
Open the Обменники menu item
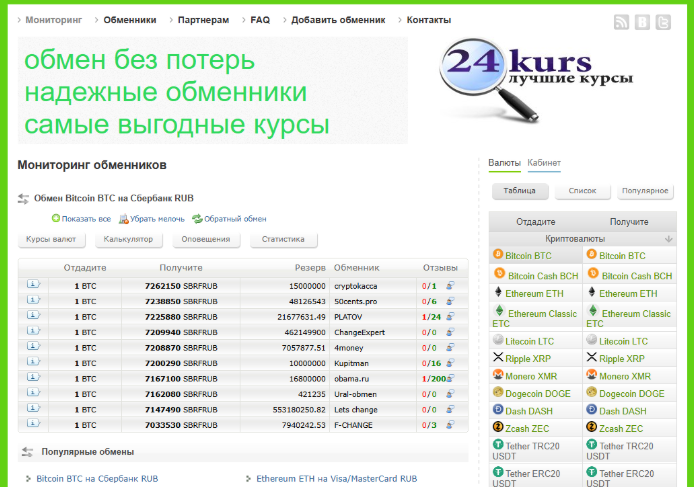click(130, 20)
